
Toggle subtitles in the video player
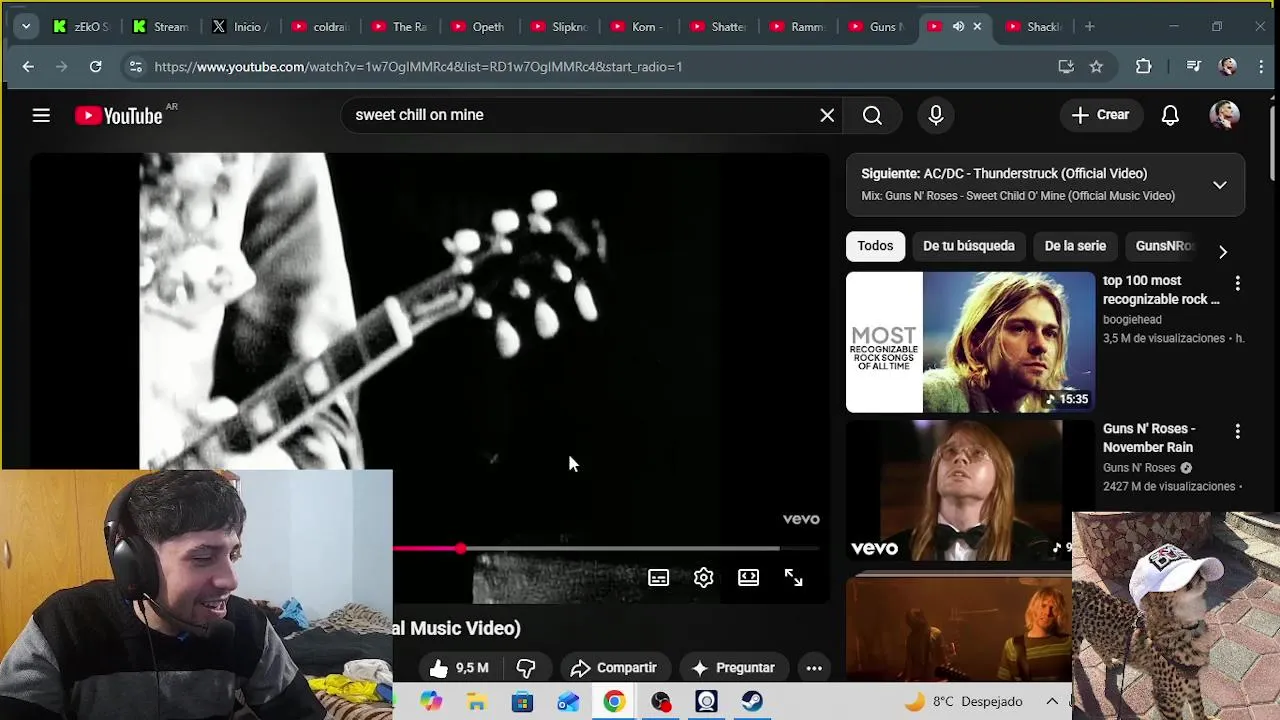tap(658, 578)
